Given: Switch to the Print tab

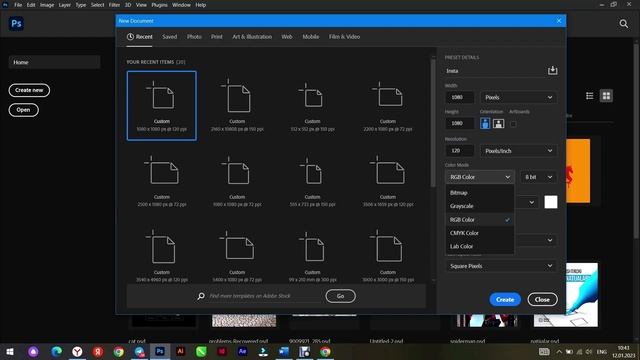Looking at the screenshot, I should click(x=217, y=37).
